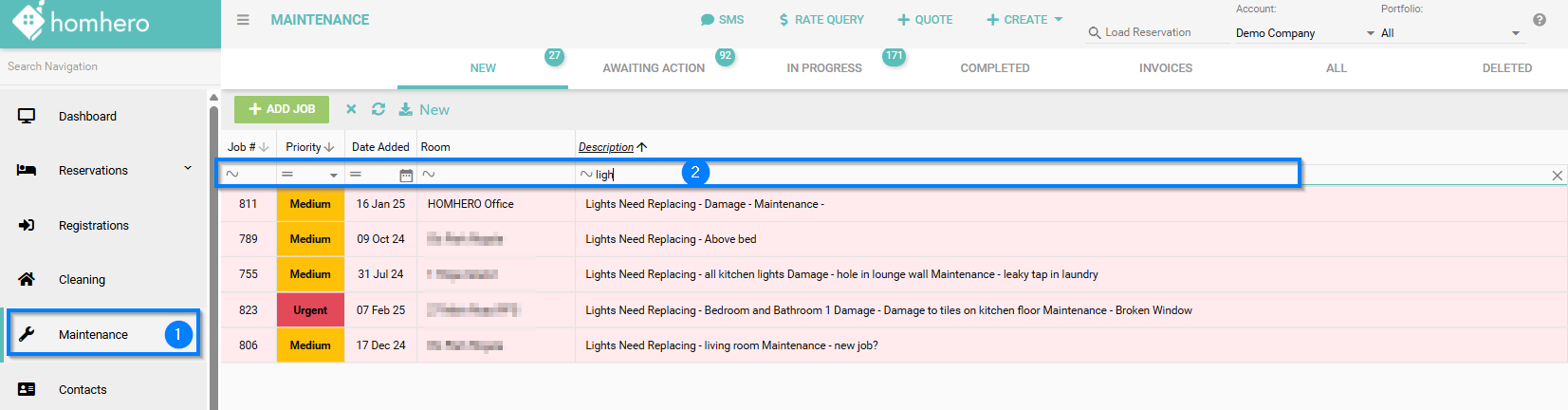
Task: Open the Account dropdown showing Demo Company
Action: tap(1304, 33)
